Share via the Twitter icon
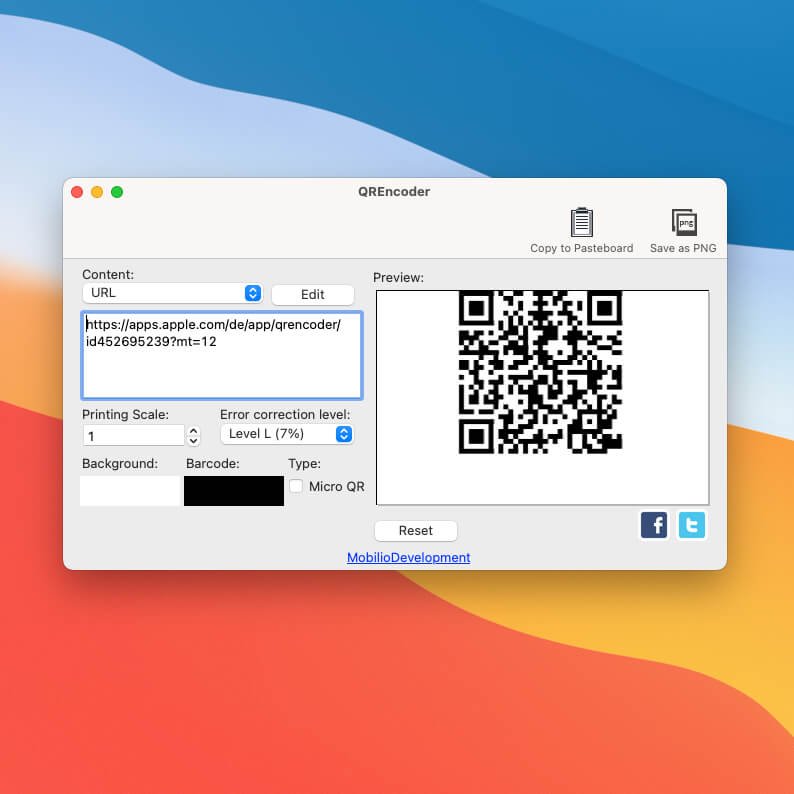Image resolution: width=794 pixels, height=794 pixels. [x=691, y=525]
